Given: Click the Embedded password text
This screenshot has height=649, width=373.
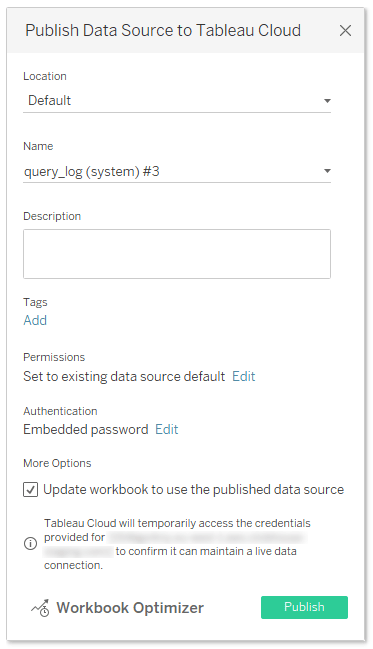Looking at the screenshot, I should [x=86, y=429].
